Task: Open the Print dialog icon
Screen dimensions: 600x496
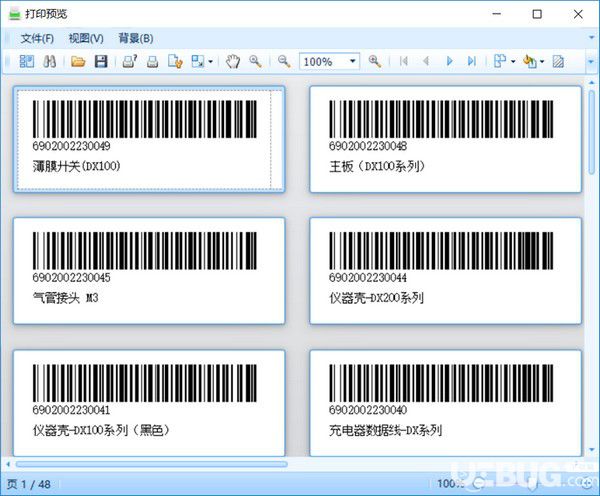Action: (x=130, y=61)
